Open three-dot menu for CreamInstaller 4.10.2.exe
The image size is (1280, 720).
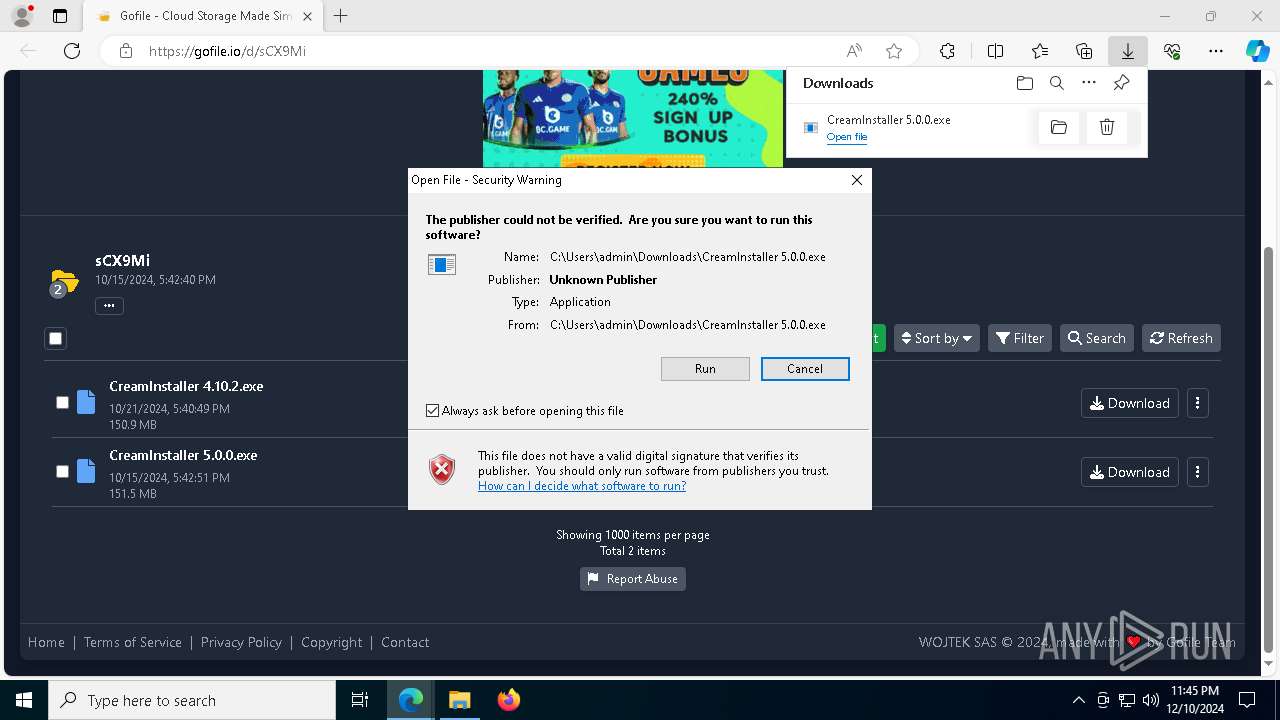coord(1198,403)
